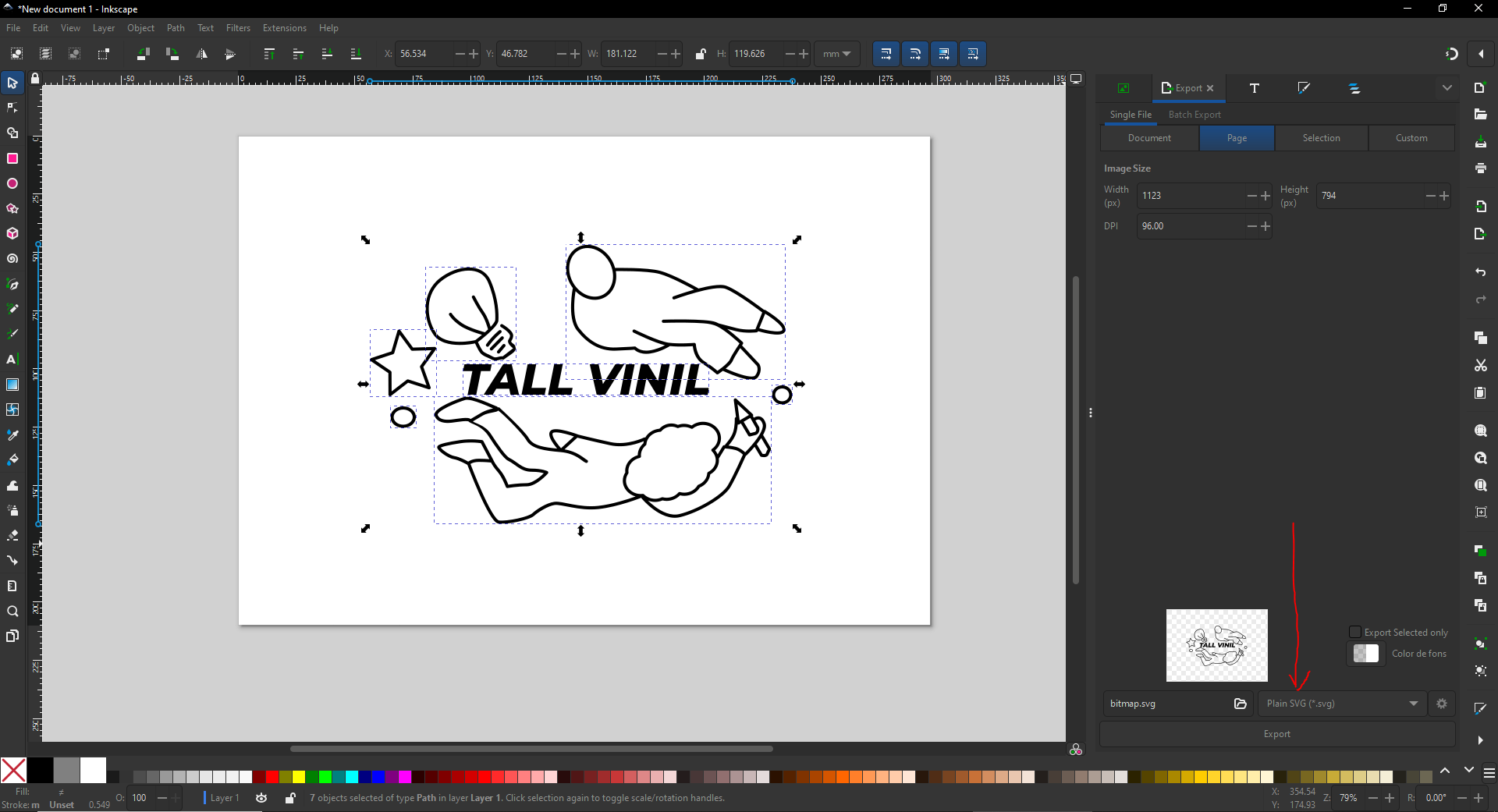The image size is (1498, 812).
Task: Choose Document export area
Action: [x=1149, y=138]
